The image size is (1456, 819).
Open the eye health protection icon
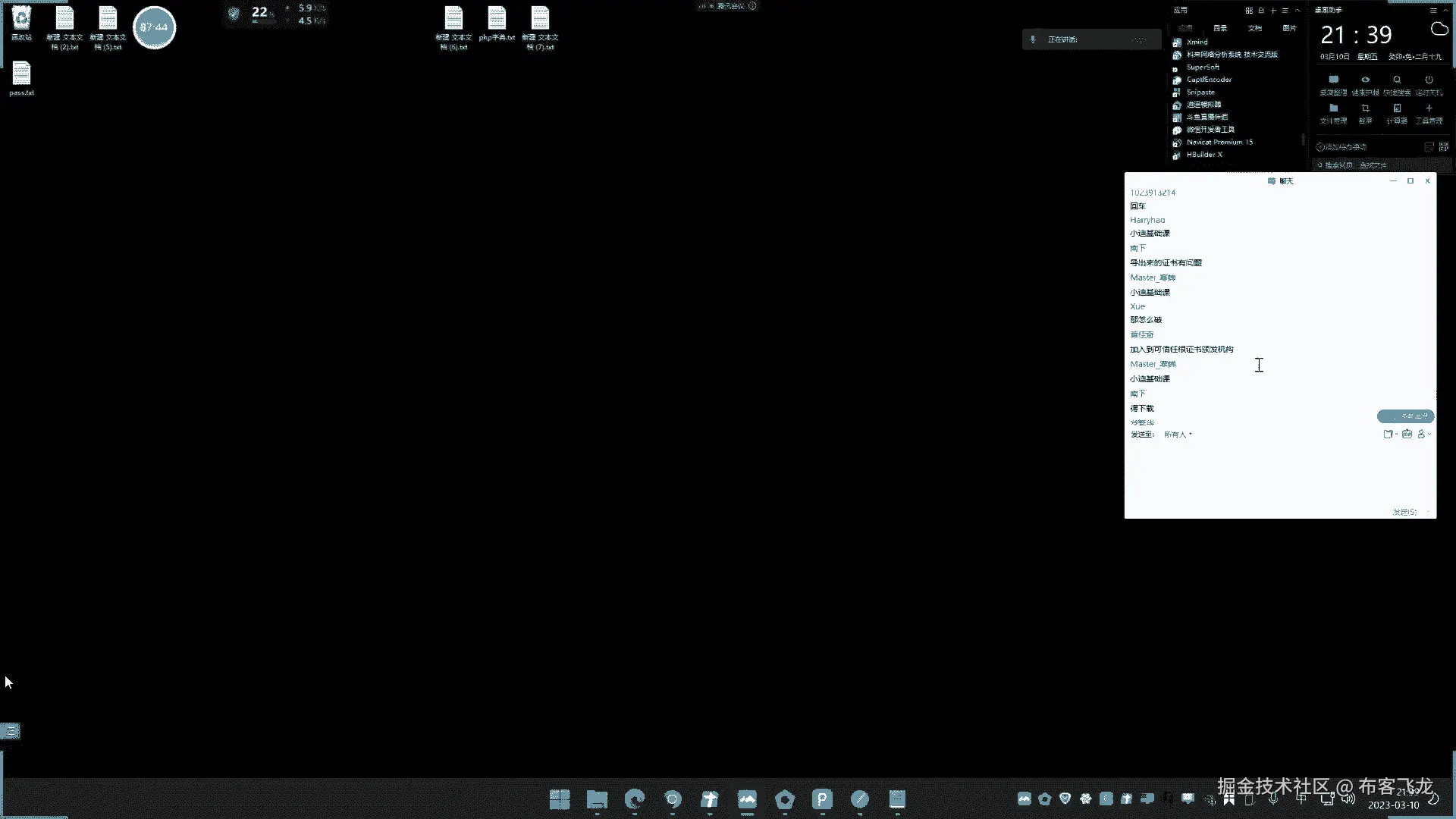(1365, 80)
